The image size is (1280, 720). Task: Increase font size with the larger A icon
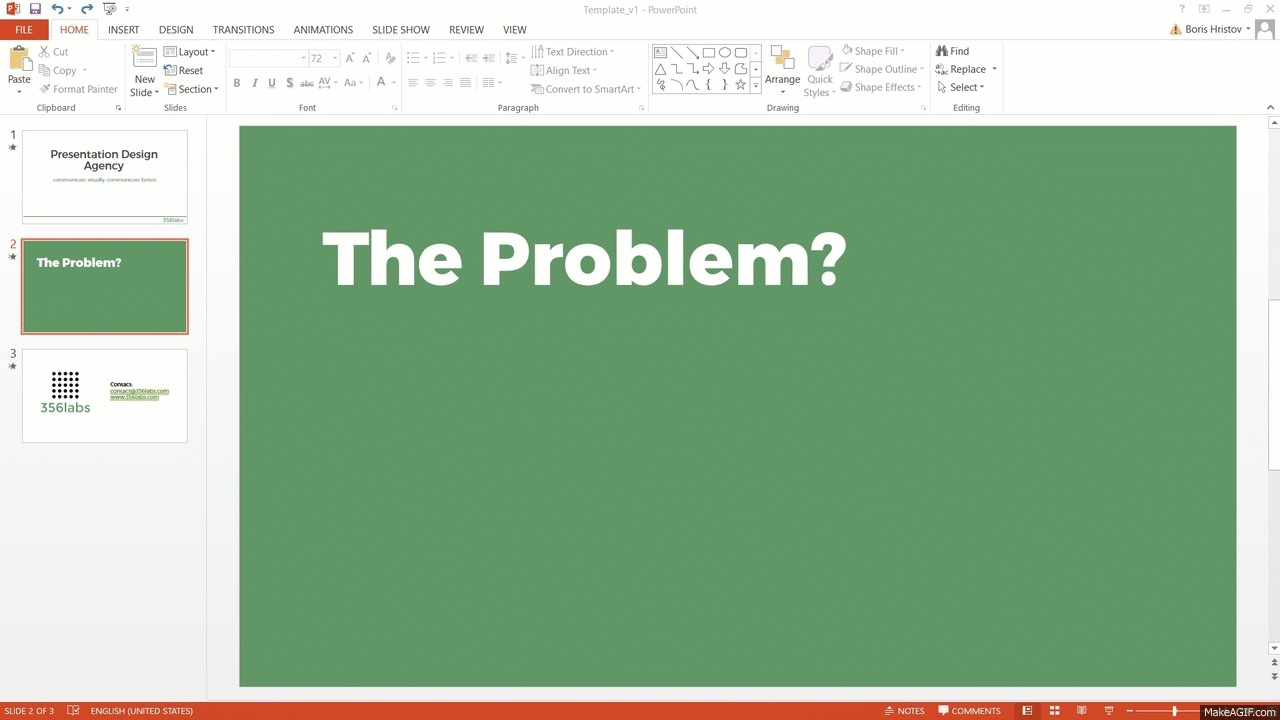click(x=351, y=58)
